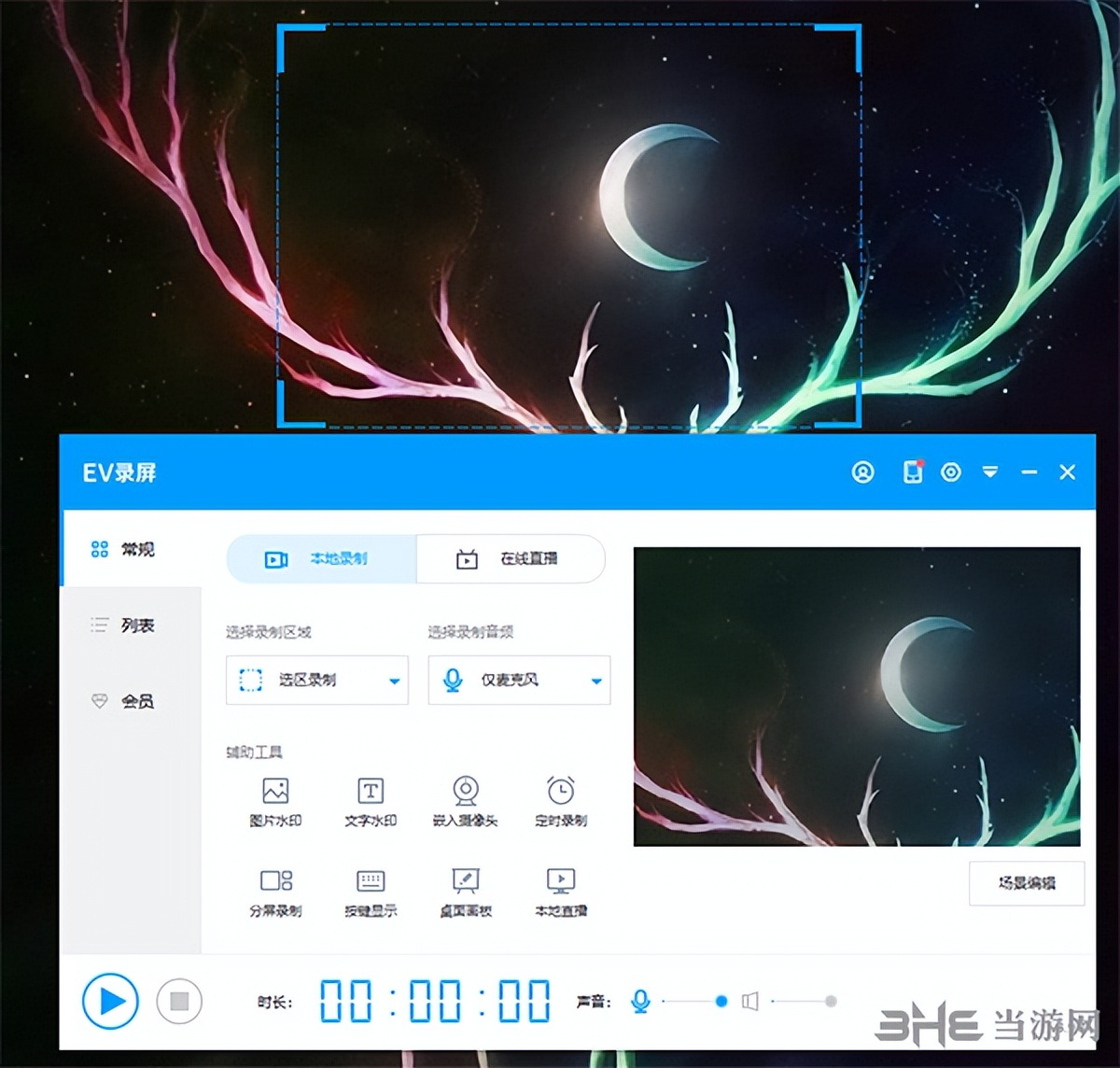
Task: Open the 图片水印 image watermark tool
Action: click(x=274, y=801)
